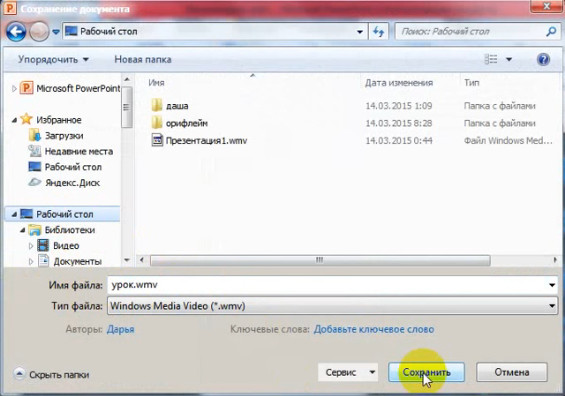Go back with the blue arrow button

click(16, 32)
